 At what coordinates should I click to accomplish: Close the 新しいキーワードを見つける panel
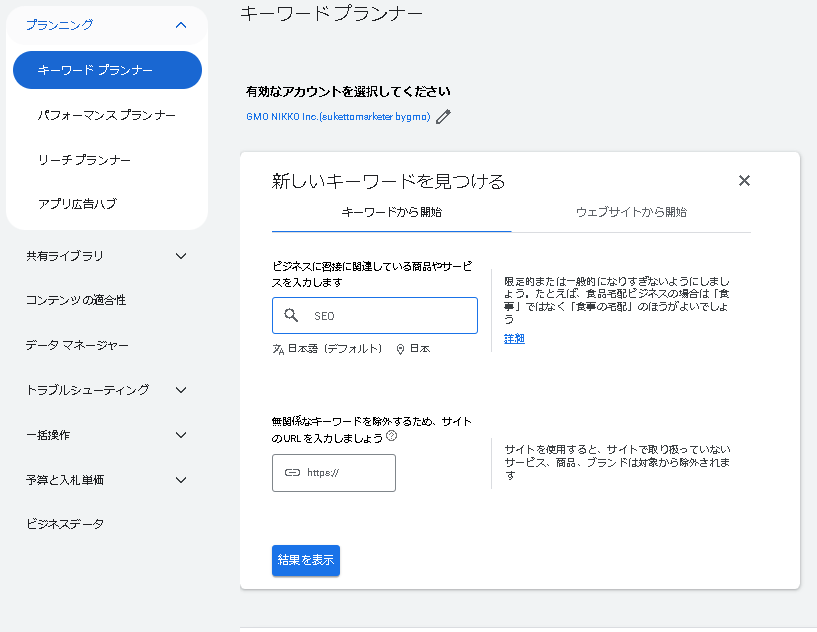[x=744, y=181]
